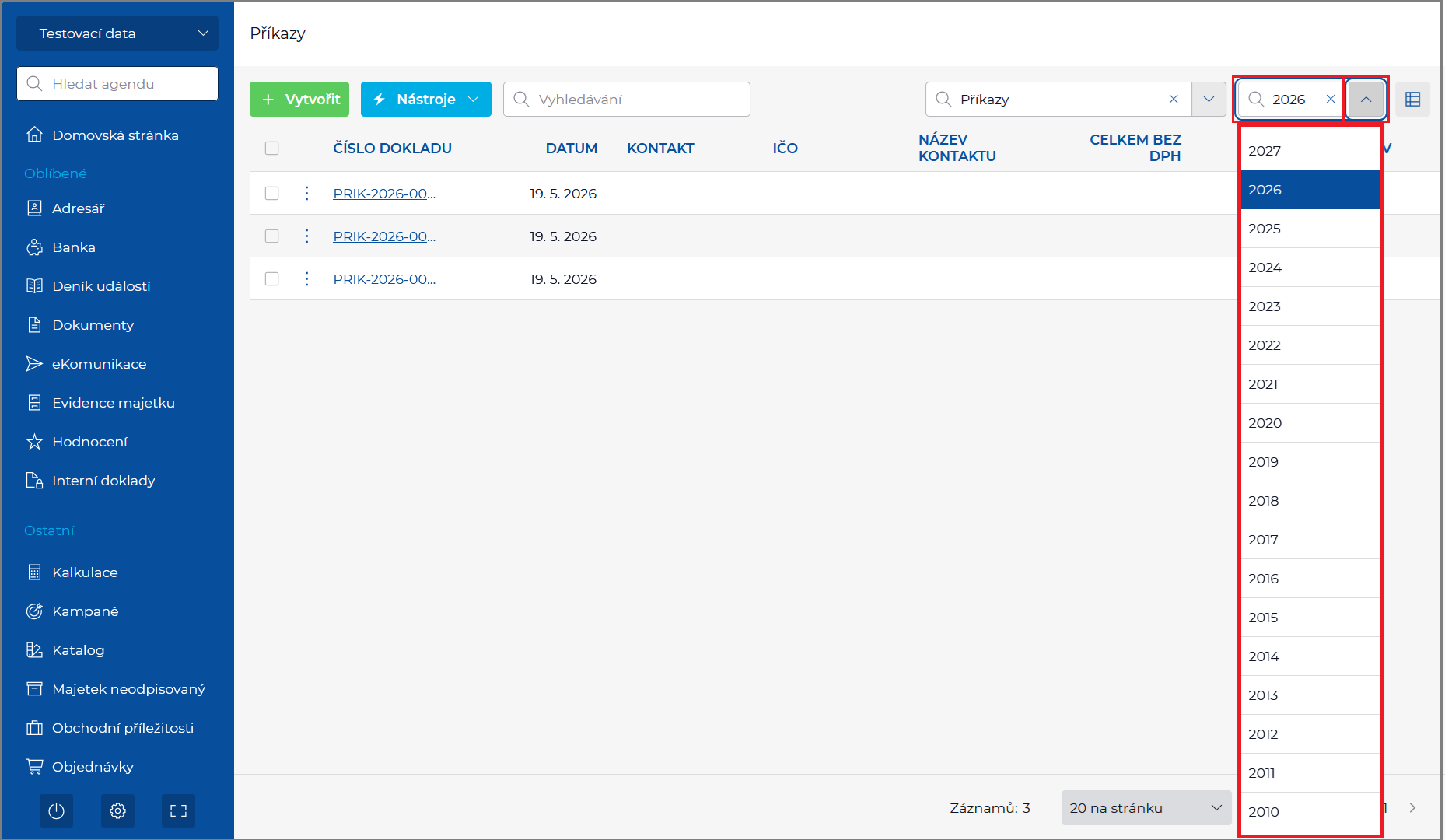1445x840 pixels.
Task: Go to next page arrow
Action: coord(1412,808)
